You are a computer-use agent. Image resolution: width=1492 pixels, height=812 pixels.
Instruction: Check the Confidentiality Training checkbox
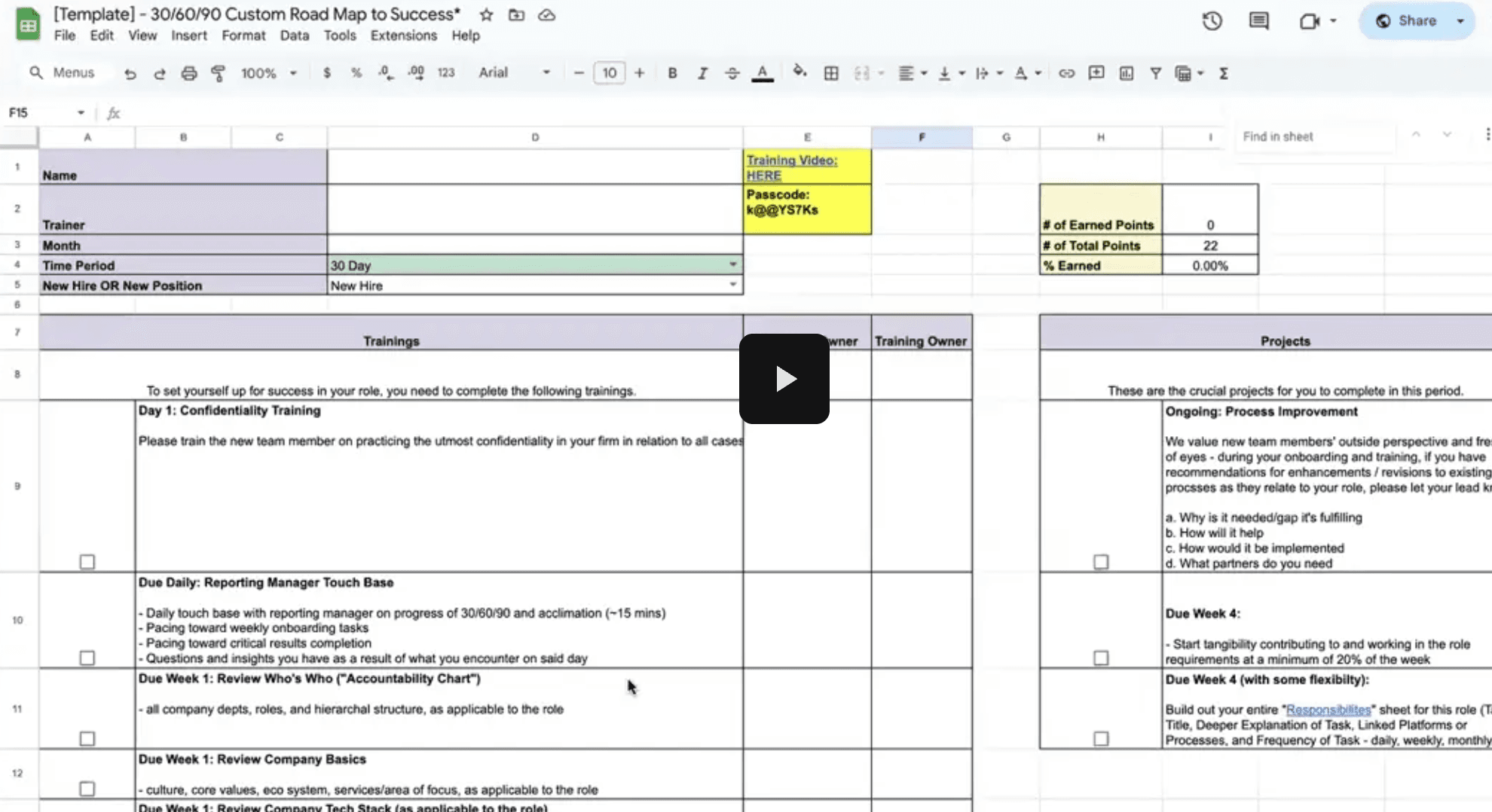pos(87,562)
